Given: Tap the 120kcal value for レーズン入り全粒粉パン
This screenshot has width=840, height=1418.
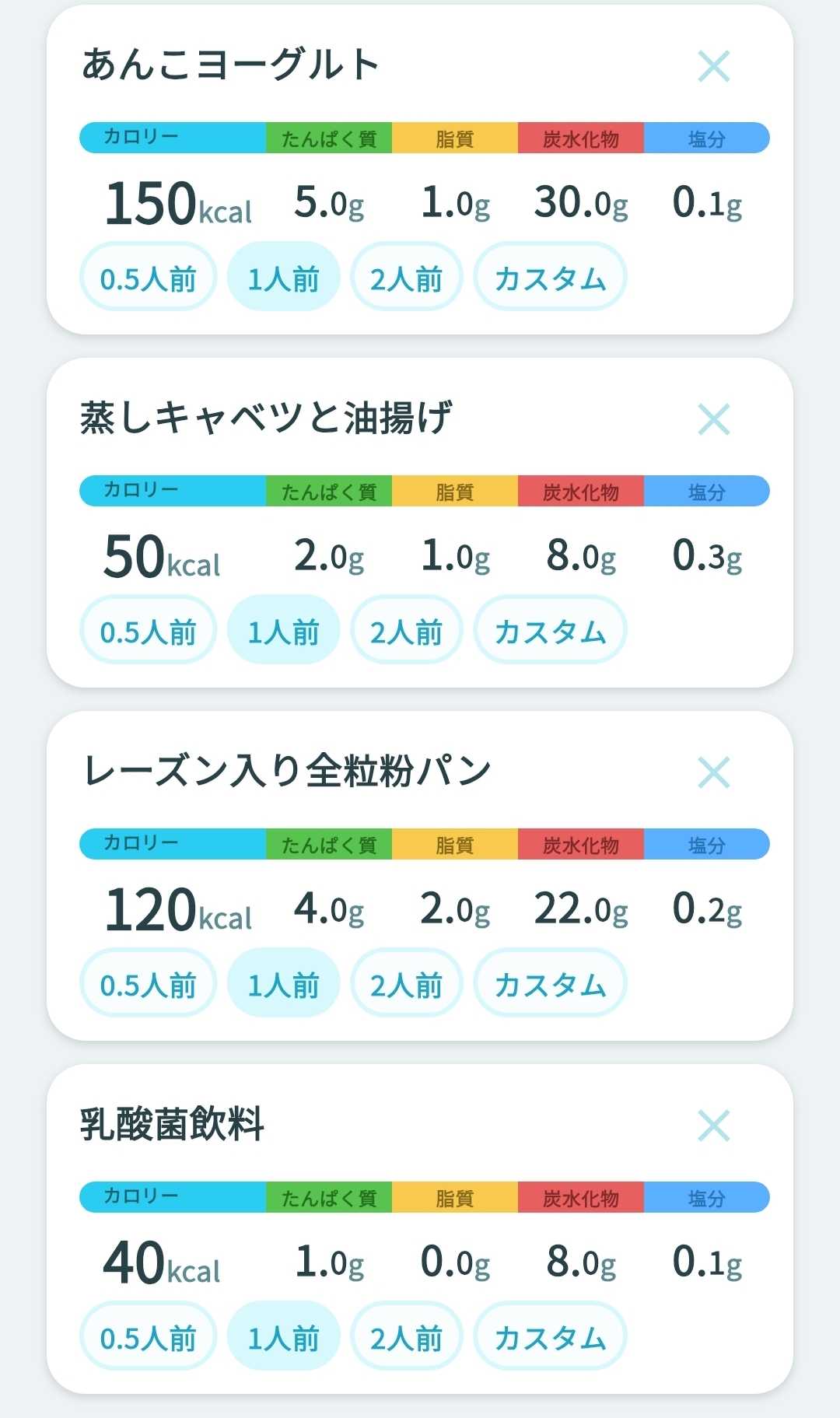Looking at the screenshot, I should click(179, 909).
